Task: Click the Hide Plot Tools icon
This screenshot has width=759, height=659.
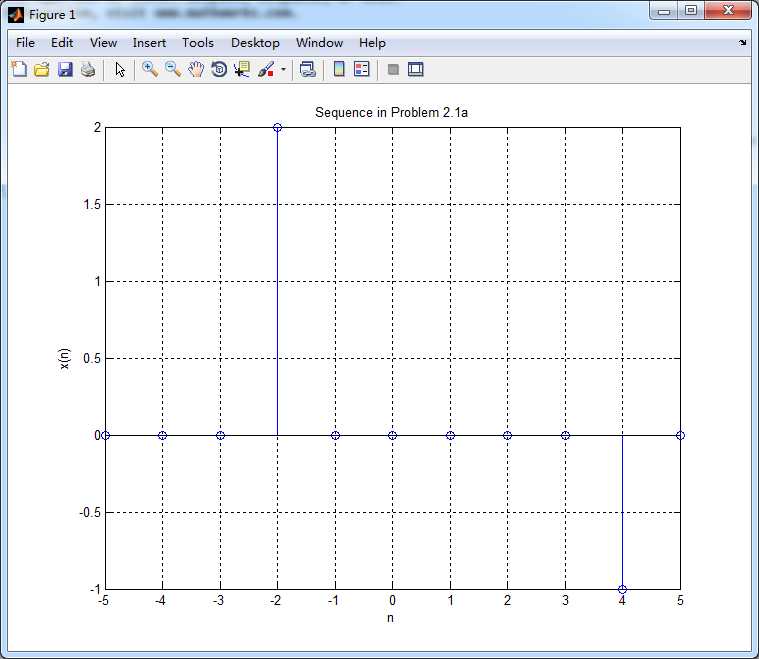Action: 393,70
